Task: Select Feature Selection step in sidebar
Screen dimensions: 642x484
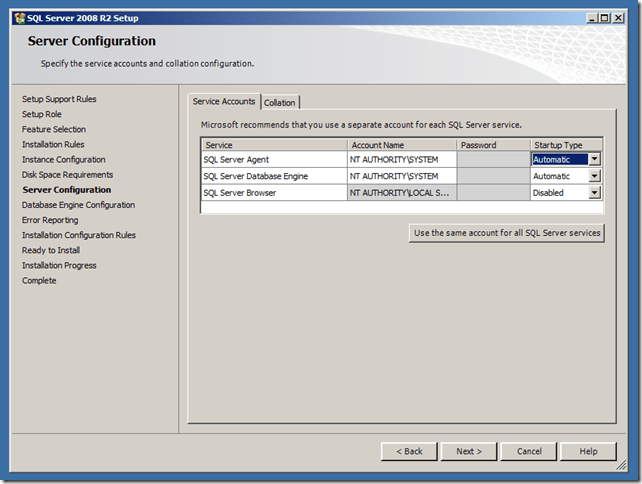Action: 54,129
